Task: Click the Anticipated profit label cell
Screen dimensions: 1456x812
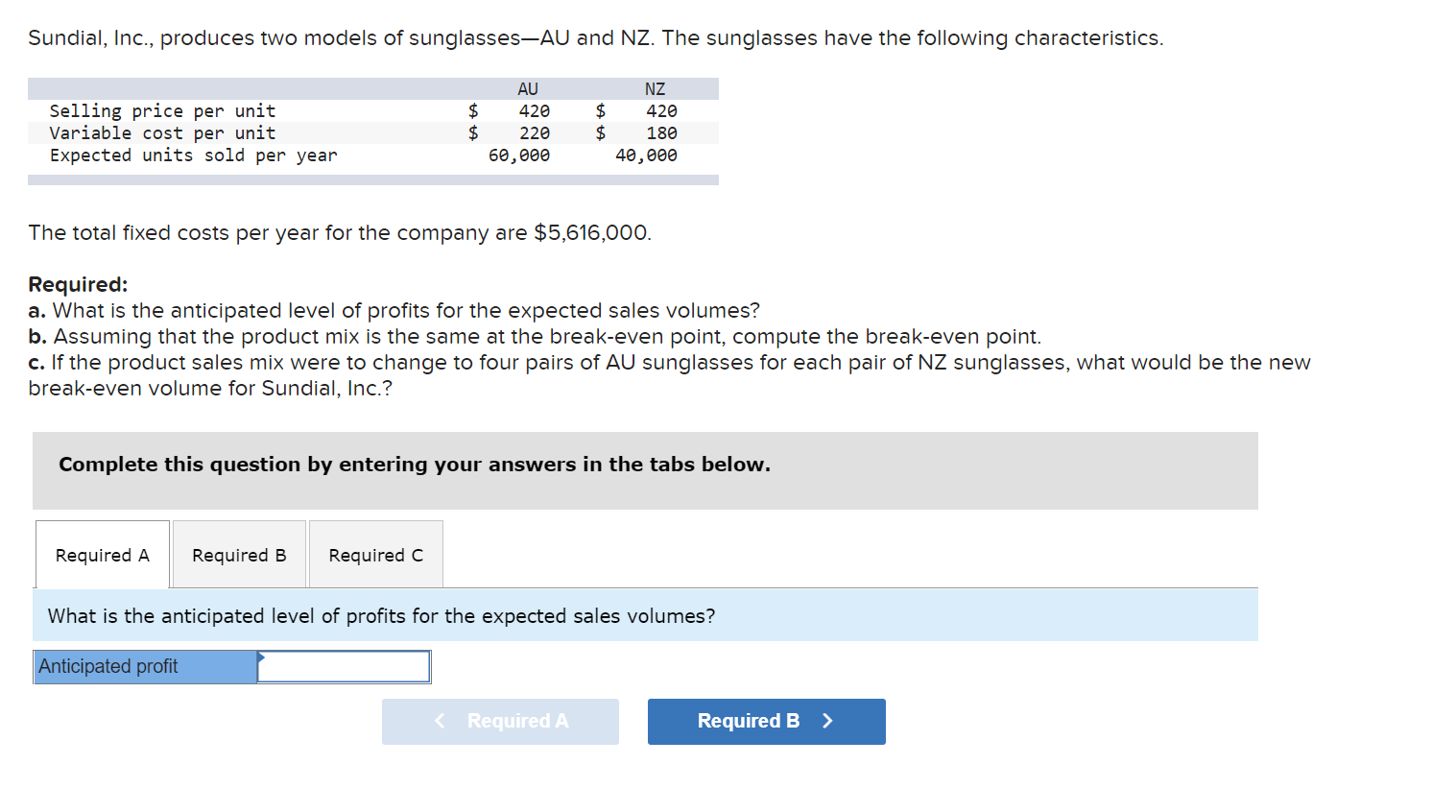Action: click(x=145, y=666)
